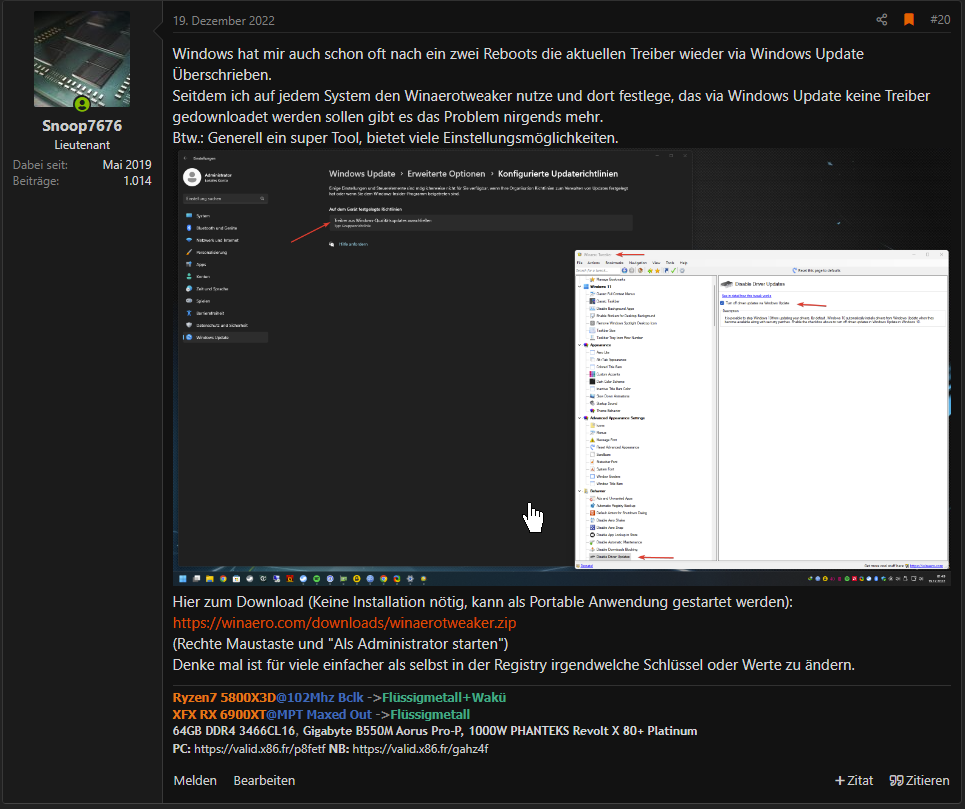Select the label Dabei seit:
The image size is (965, 809).
(x=40, y=165)
